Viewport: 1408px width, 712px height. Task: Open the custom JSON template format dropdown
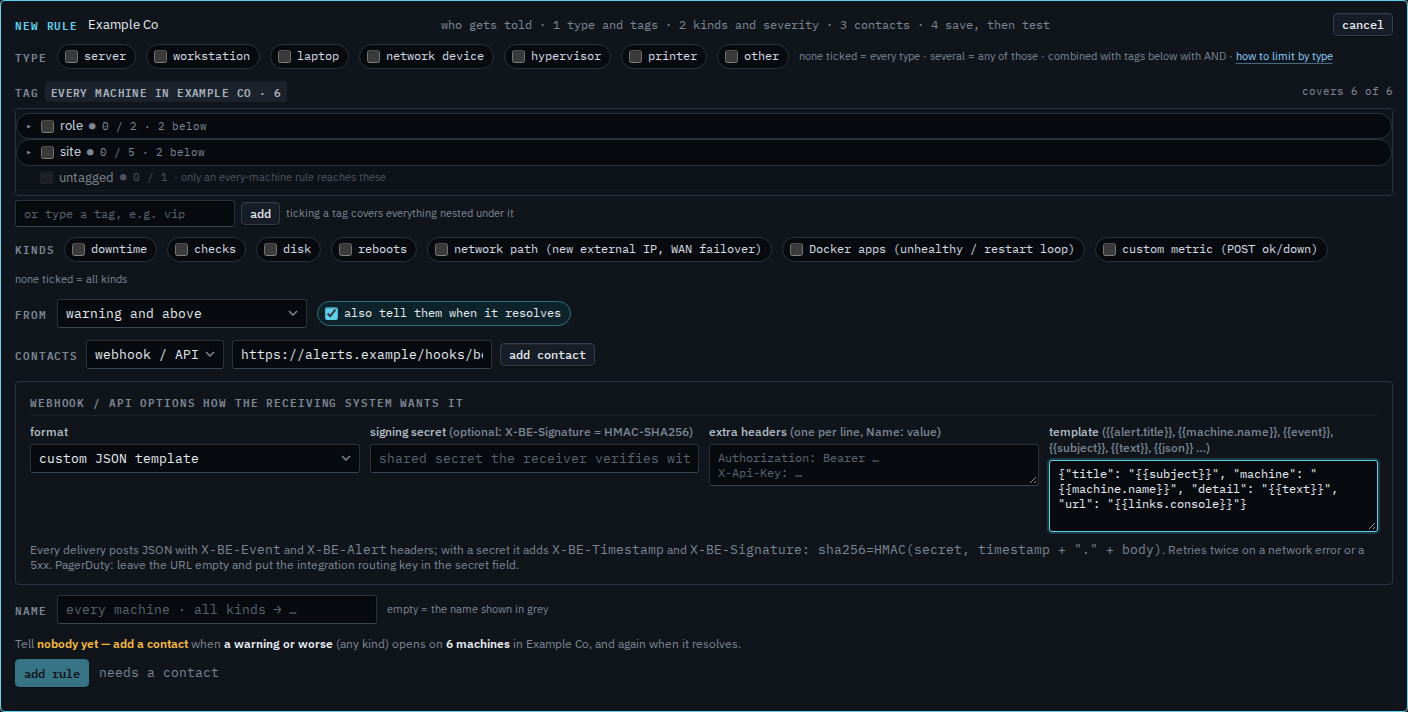pyautogui.click(x=195, y=459)
